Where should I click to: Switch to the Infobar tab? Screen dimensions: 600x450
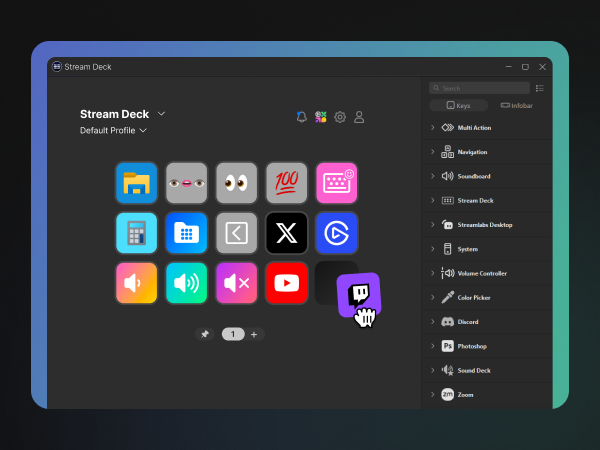click(x=517, y=106)
